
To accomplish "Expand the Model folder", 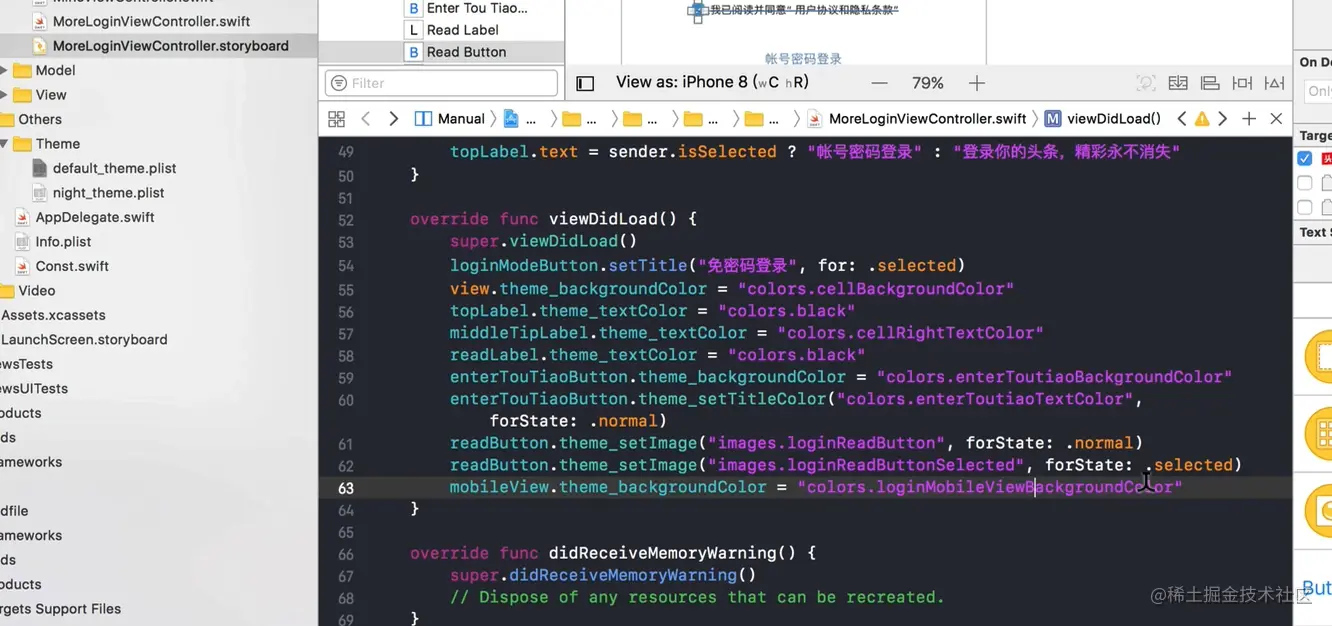I will (x=4, y=70).
